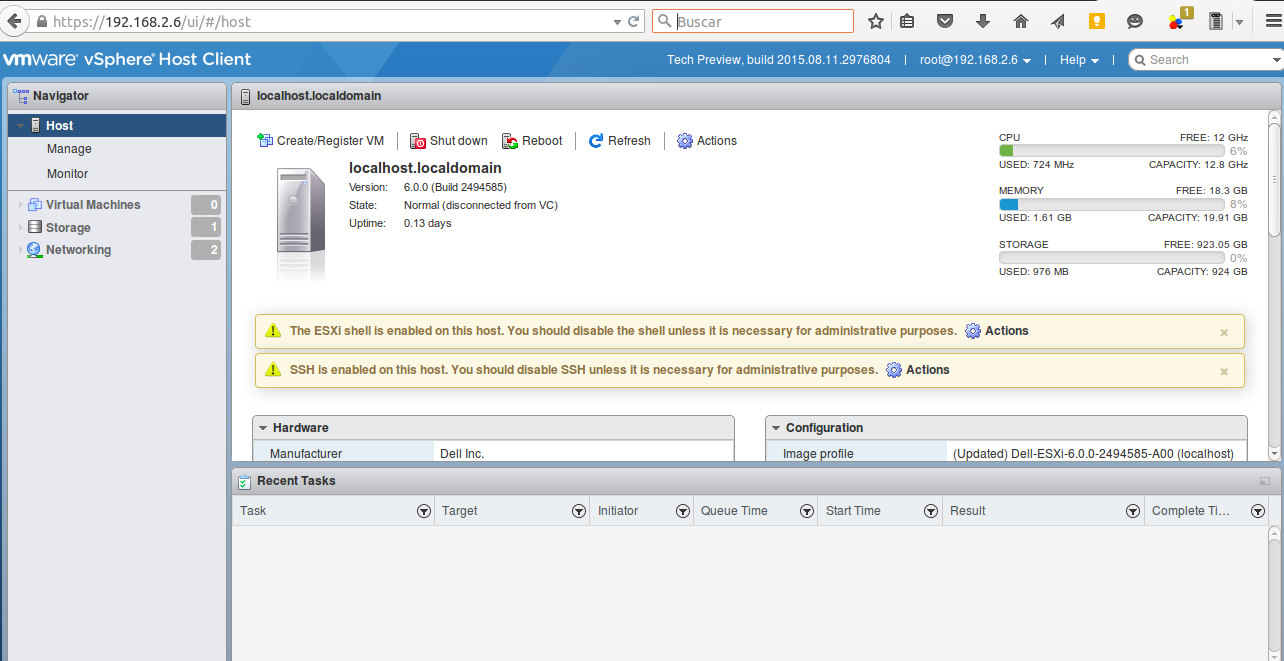Select Host in Navigator
Image resolution: width=1284 pixels, height=661 pixels.
pyautogui.click(x=118, y=125)
